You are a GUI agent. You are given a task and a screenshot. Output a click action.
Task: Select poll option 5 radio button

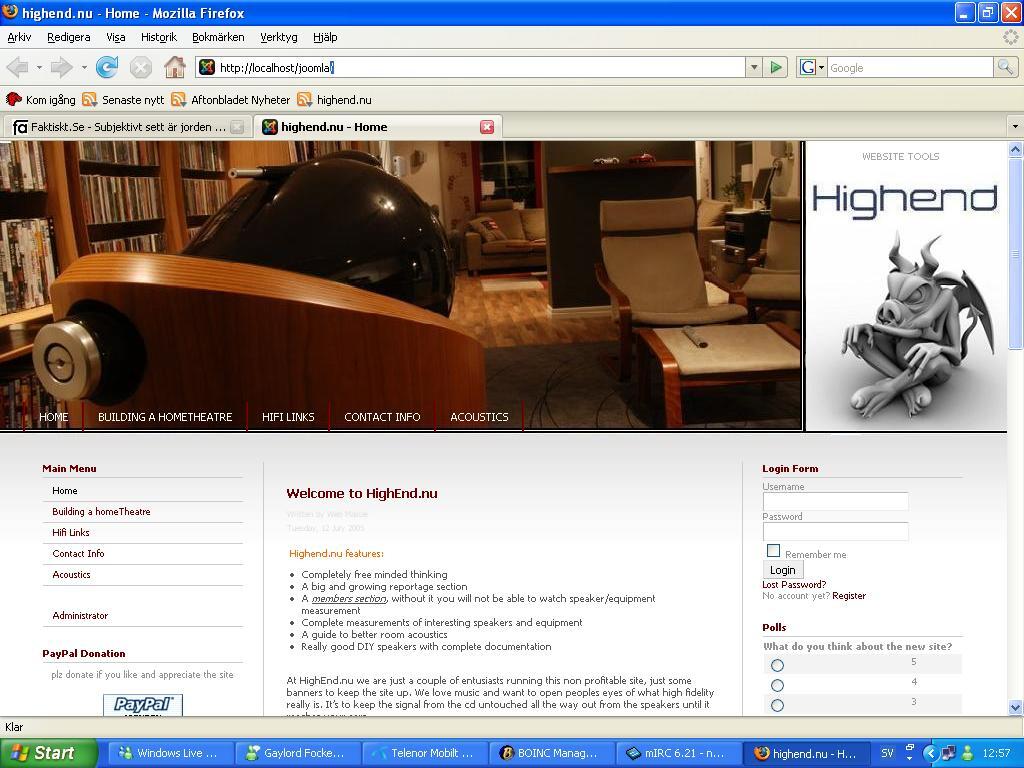pyautogui.click(x=777, y=665)
